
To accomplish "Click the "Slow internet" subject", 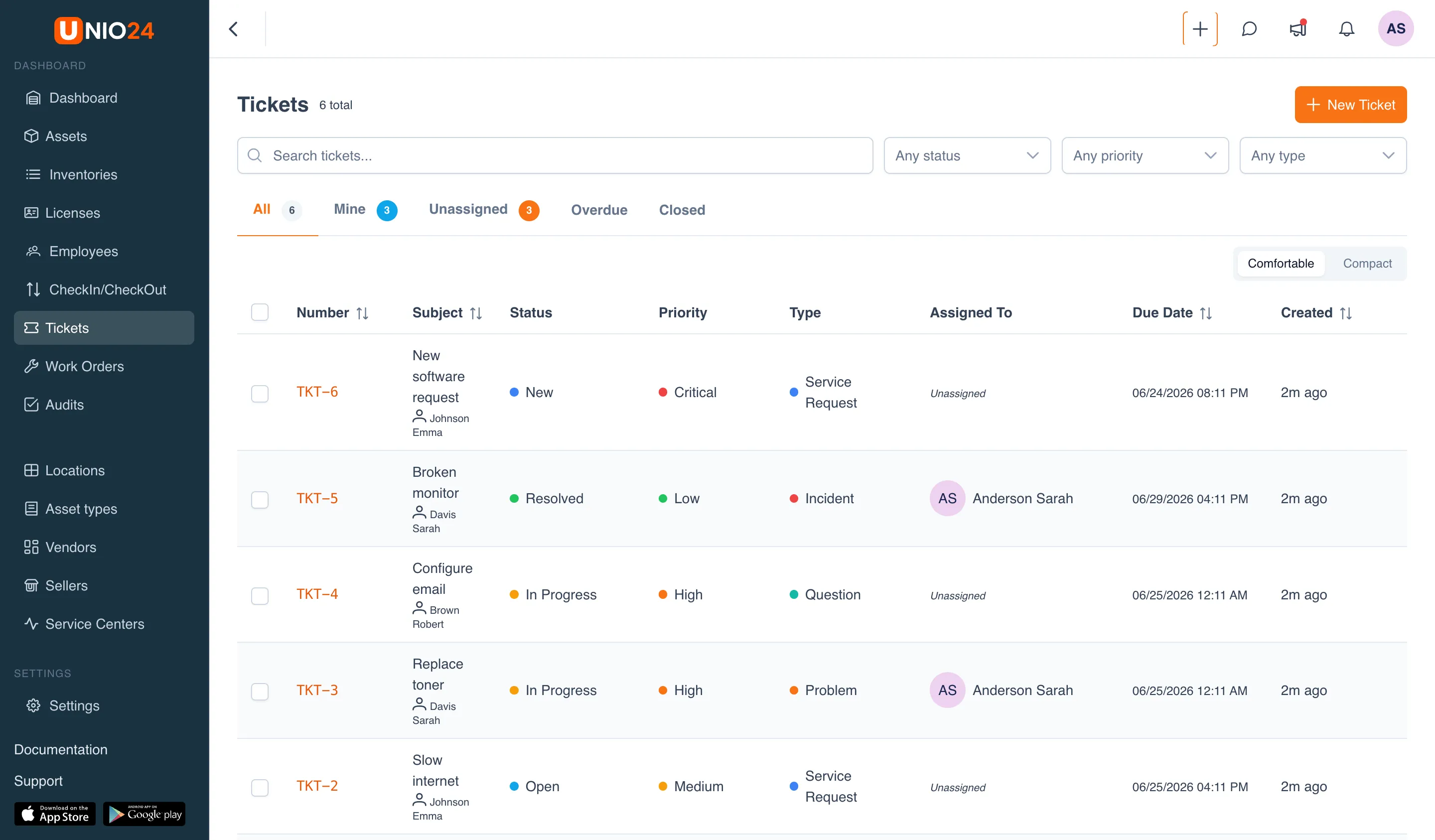I will (x=435, y=771).
